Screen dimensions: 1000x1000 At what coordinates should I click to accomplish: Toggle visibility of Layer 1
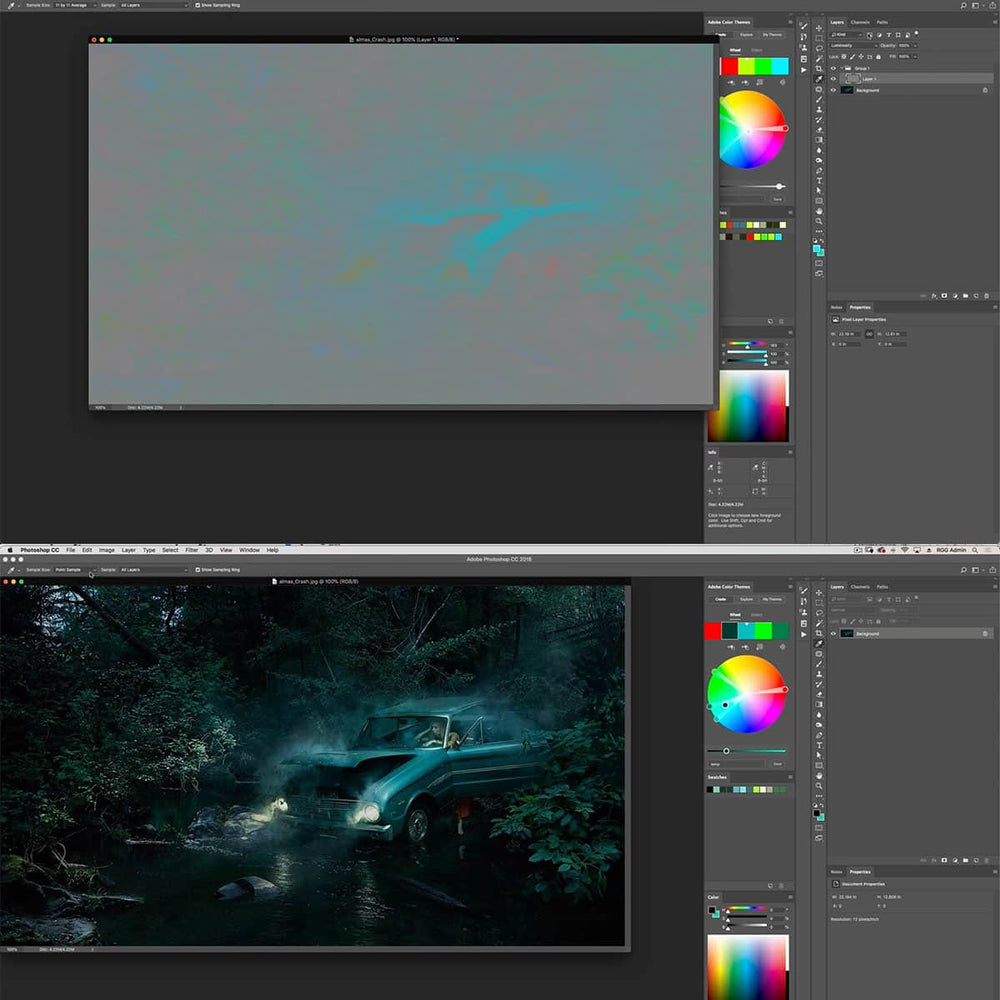833,78
